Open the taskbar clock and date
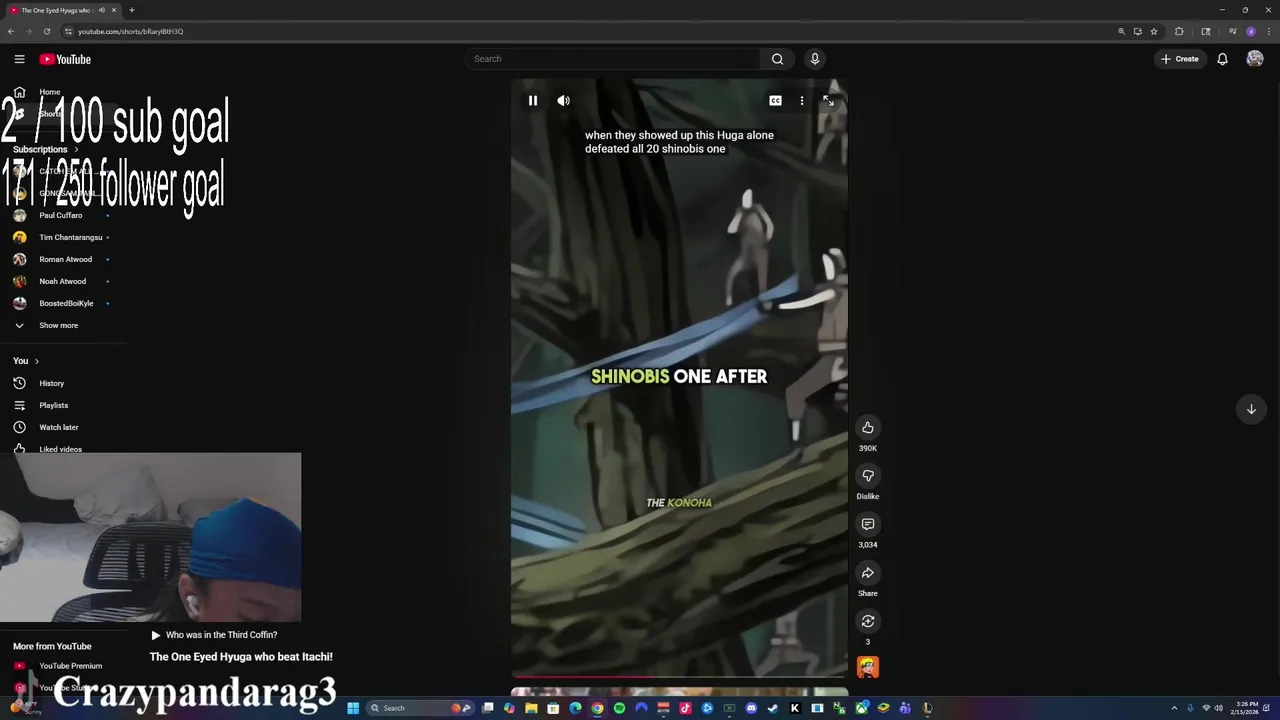Image resolution: width=1280 pixels, height=720 pixels. tap(1247, 708)
